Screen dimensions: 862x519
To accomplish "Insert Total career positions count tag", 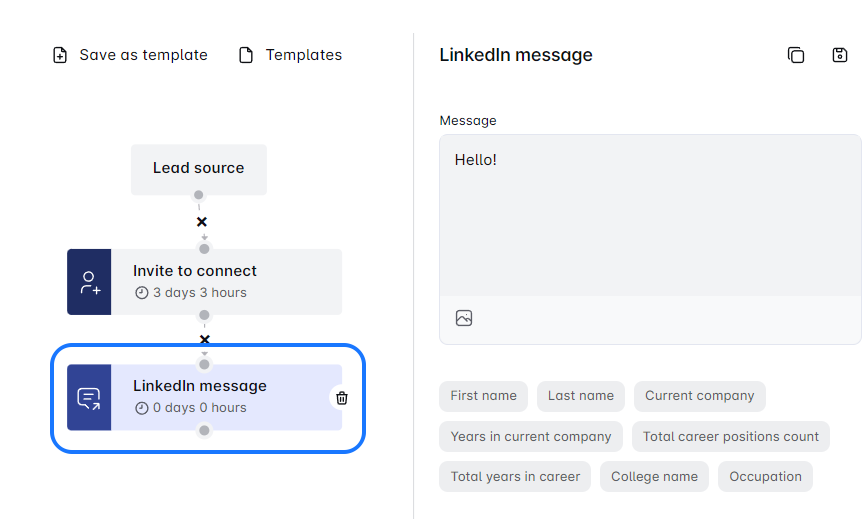I will (730, 437).
